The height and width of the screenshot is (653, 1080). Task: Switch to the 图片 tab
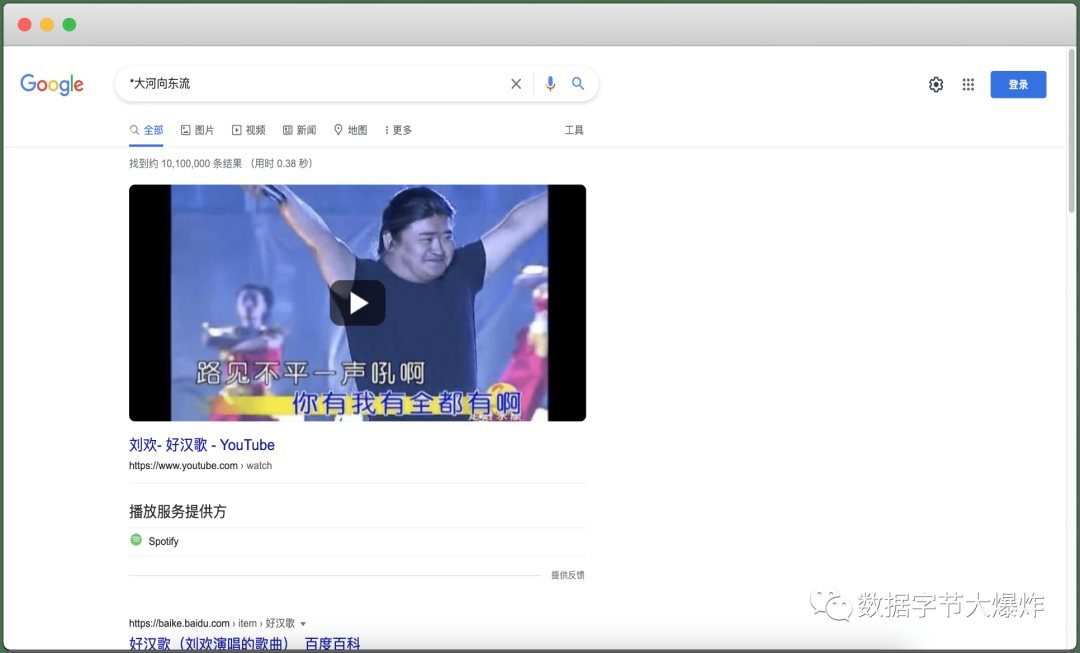(x=197, y=130)
